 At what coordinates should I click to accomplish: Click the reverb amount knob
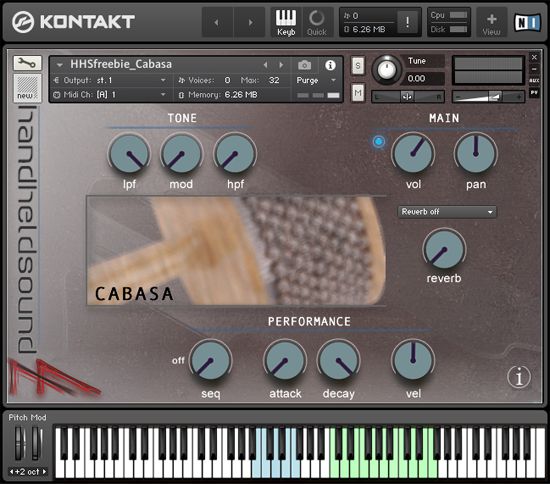tap(444, 249)
